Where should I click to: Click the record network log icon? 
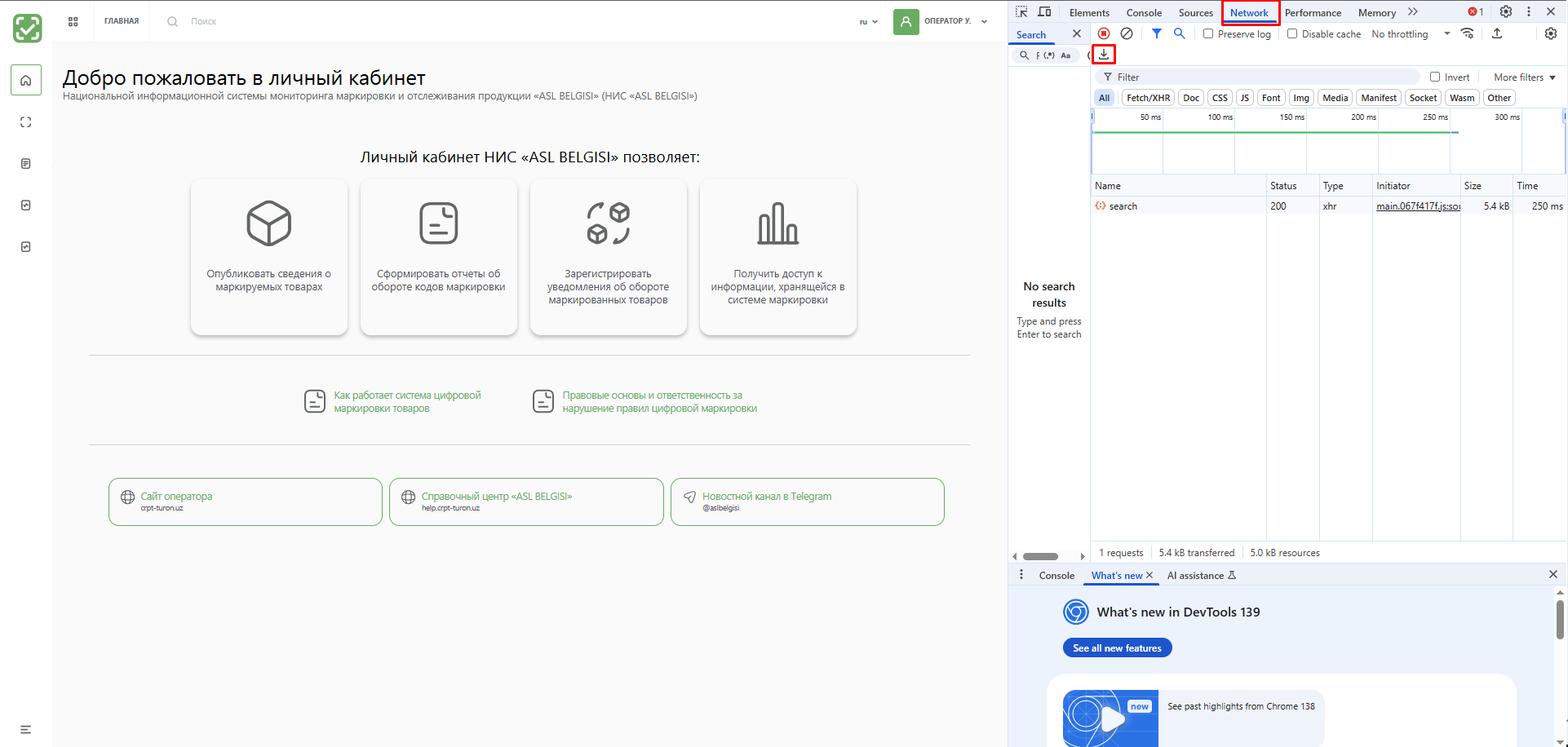click(1104, 33)
